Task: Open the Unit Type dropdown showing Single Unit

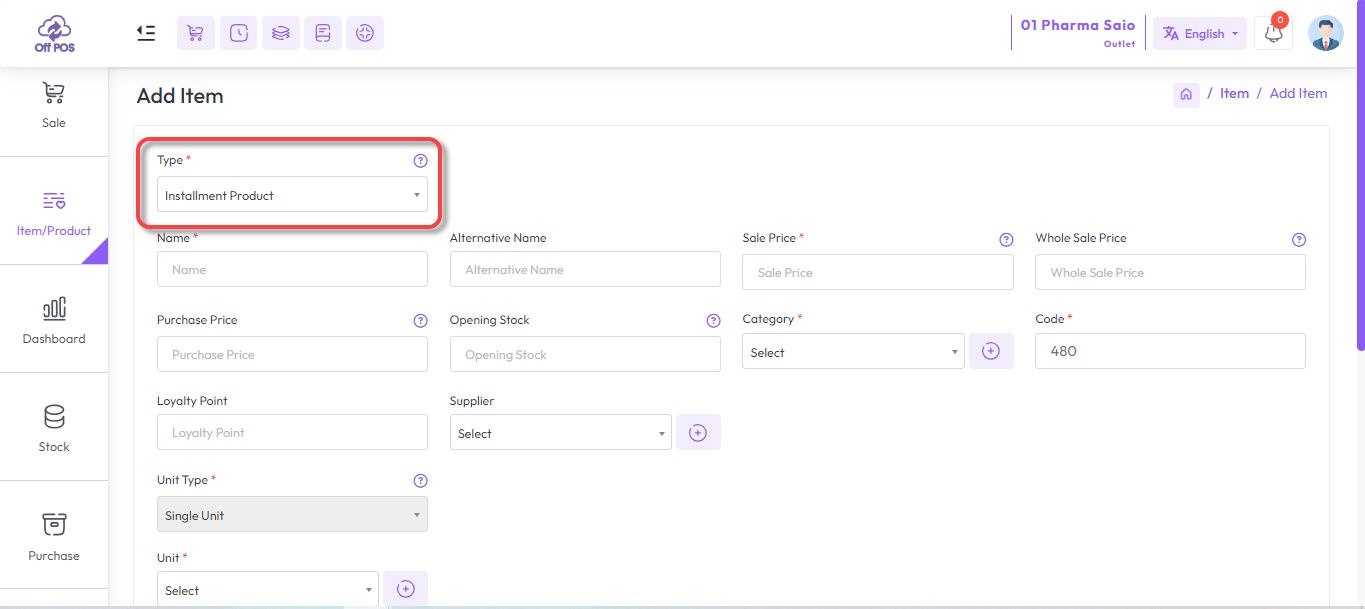Action: click(x=292, y=515)
